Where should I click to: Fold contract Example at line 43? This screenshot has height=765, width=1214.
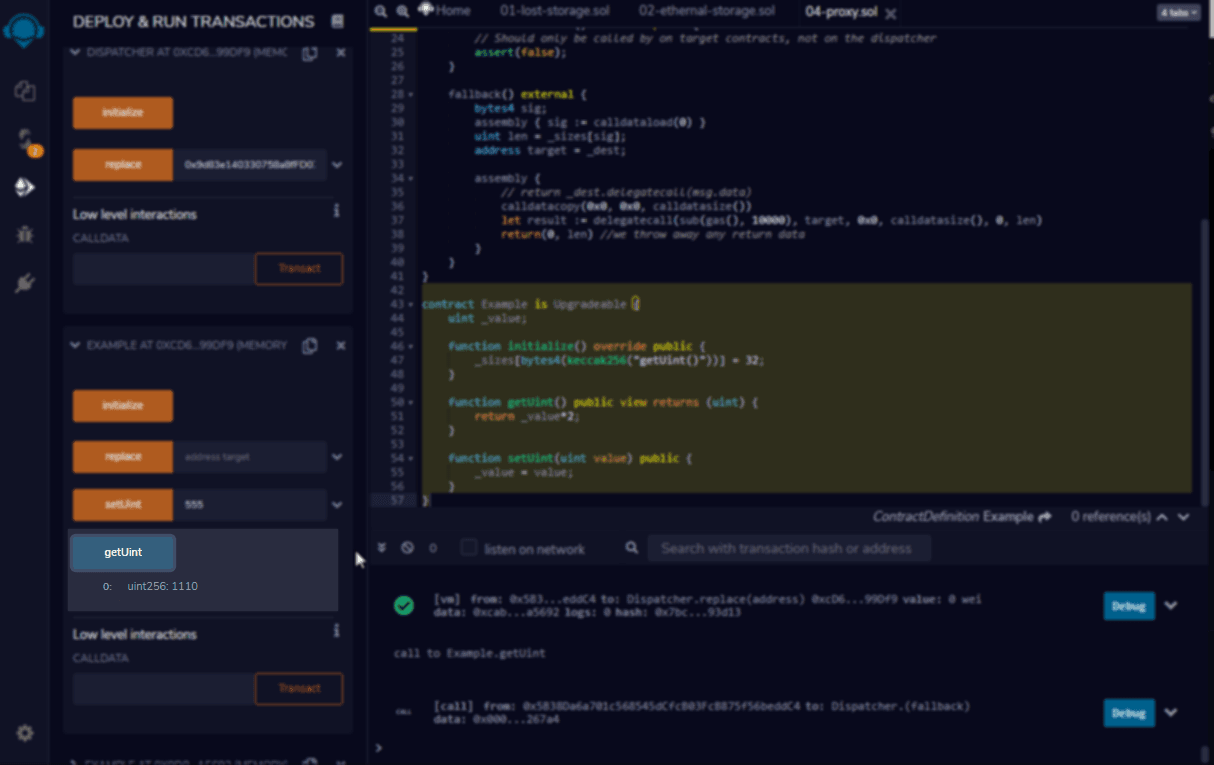pyautogui.click(x=411, y=303)
